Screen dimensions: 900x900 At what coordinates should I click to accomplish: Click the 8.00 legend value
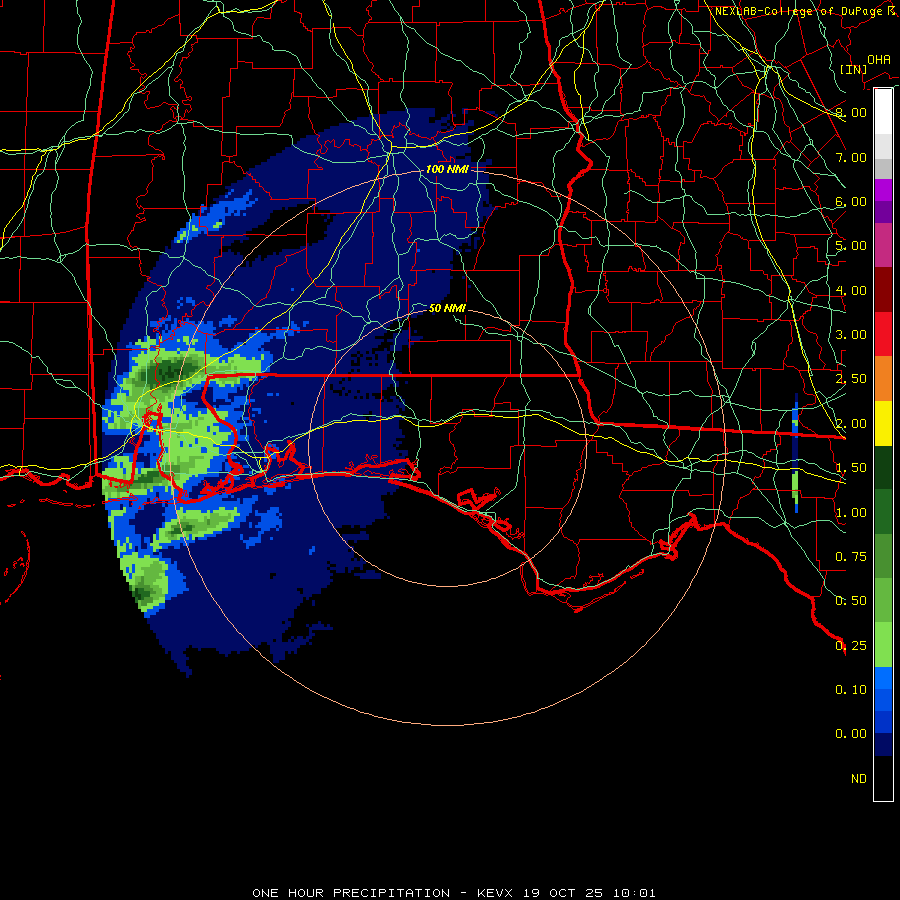(851, 112)
